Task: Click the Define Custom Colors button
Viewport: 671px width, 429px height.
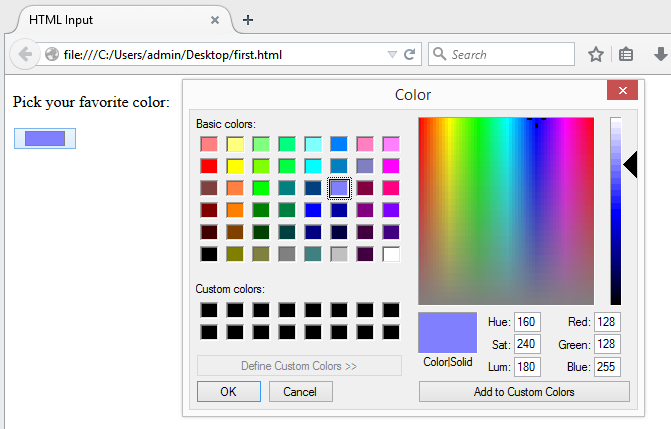Action: (299, 366)
